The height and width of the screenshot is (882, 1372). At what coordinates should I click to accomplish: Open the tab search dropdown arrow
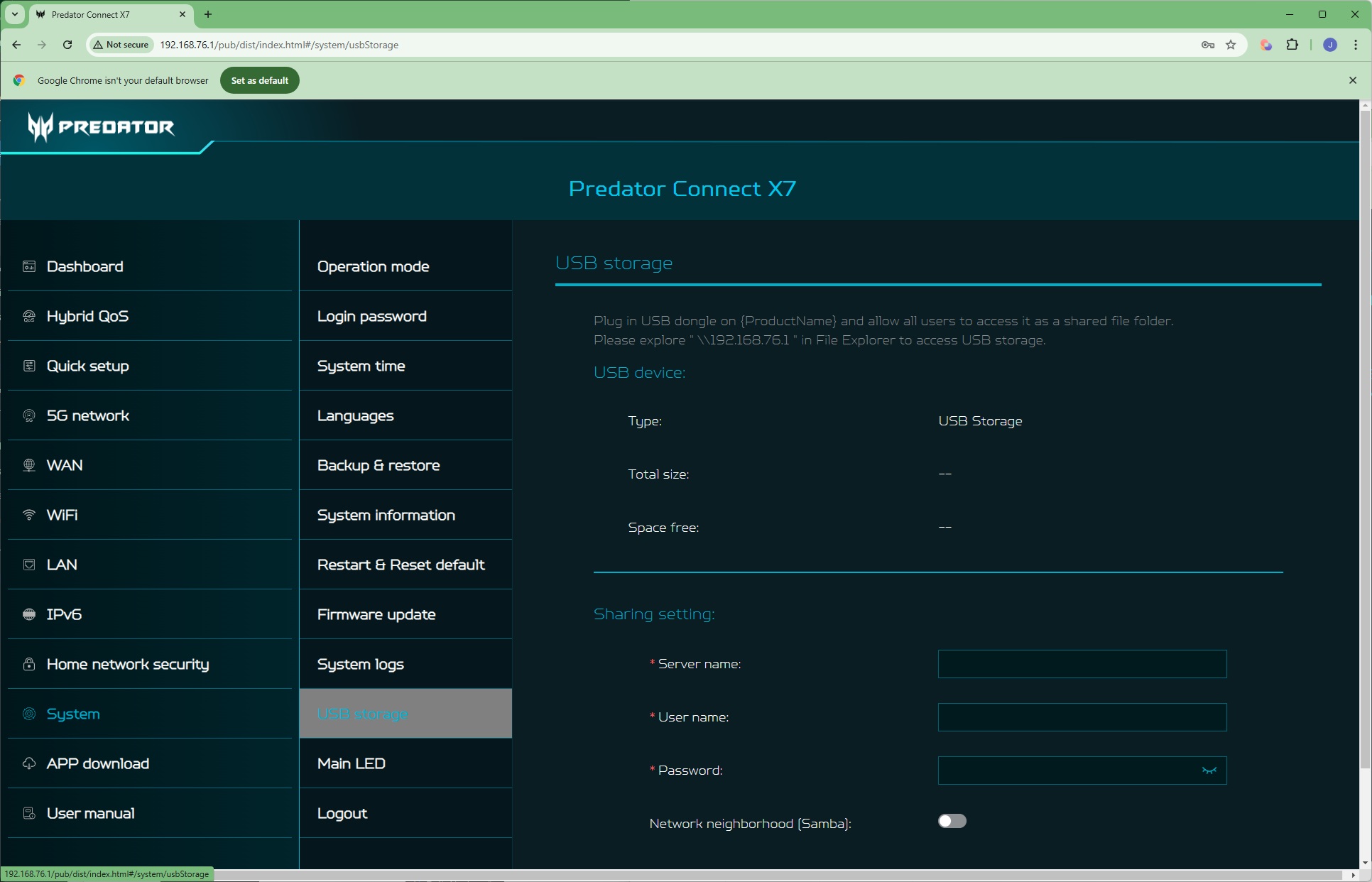point(14,14)
